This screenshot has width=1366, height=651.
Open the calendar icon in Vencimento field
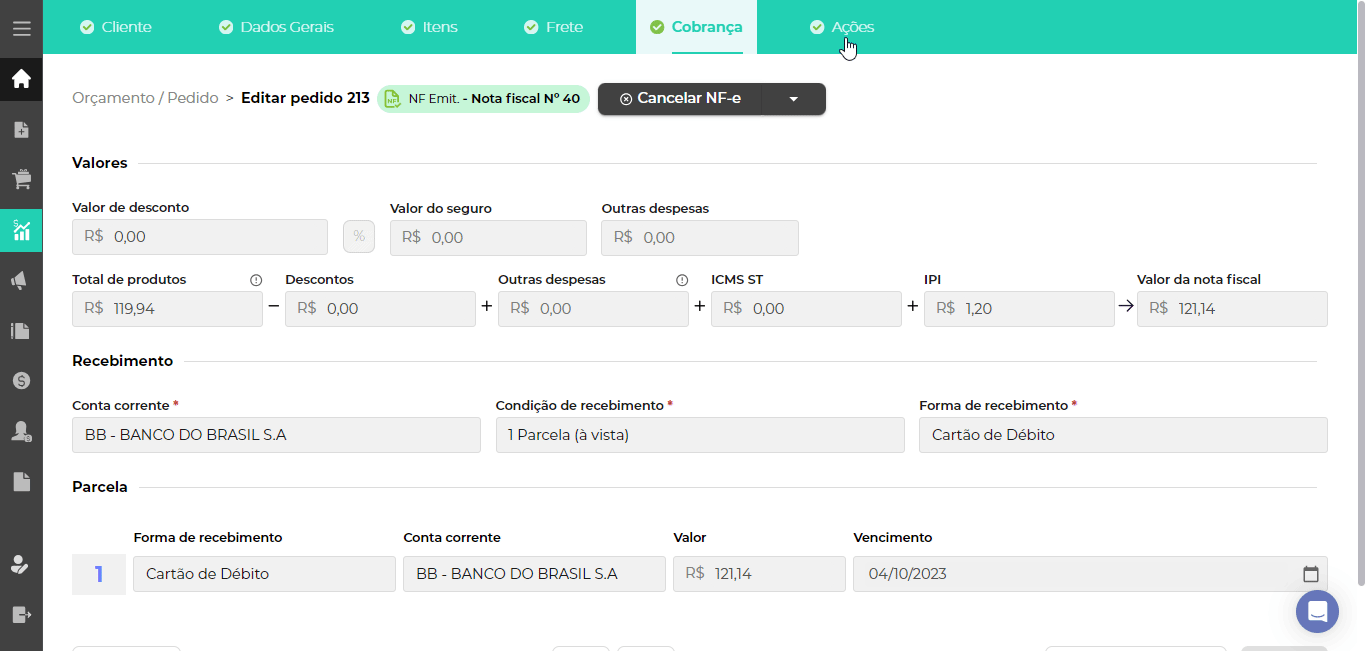pyautogui.click(x=1310, y=574)
